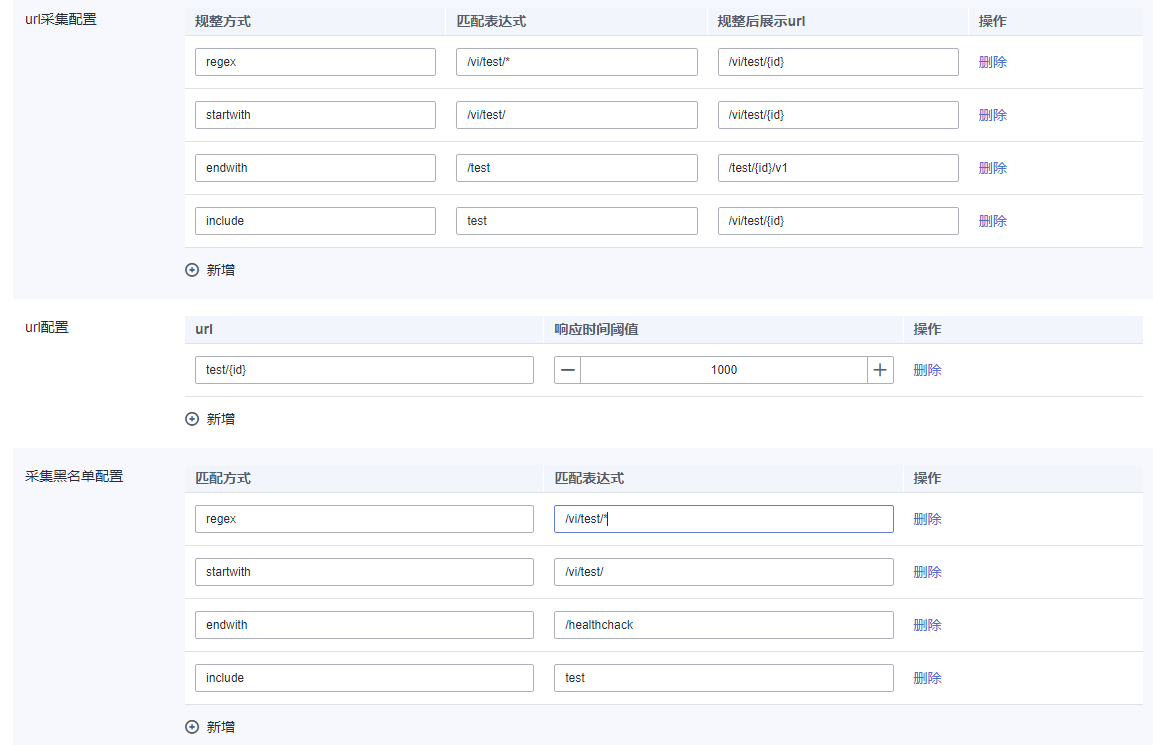Image resolution: width=1153 pixels, height=745 pixels.
Task: Click the 1000 threshold value field
Action: (723, 370)
